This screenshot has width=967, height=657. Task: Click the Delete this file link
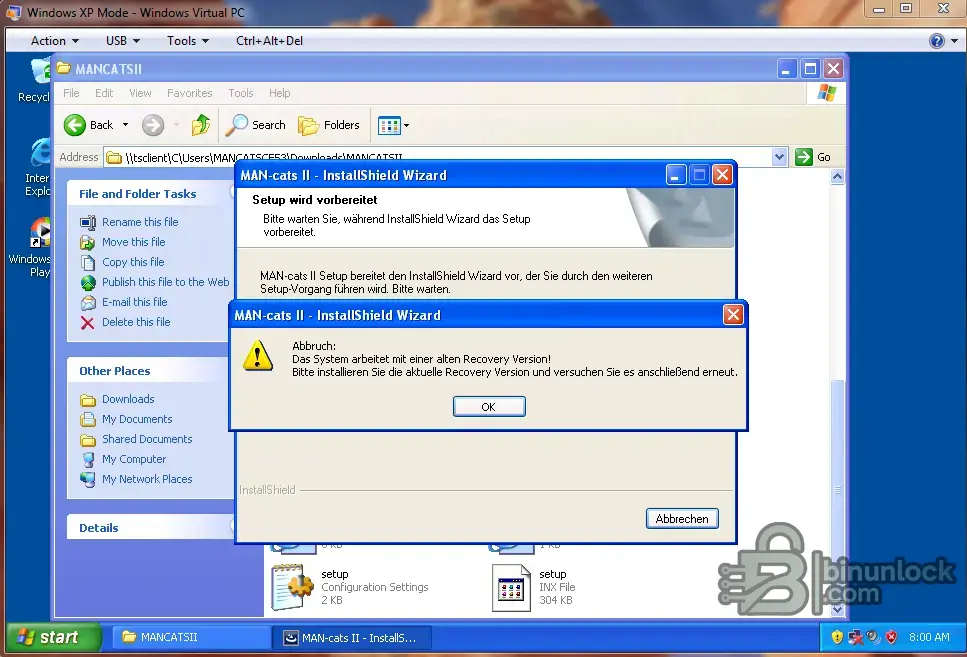136,322
